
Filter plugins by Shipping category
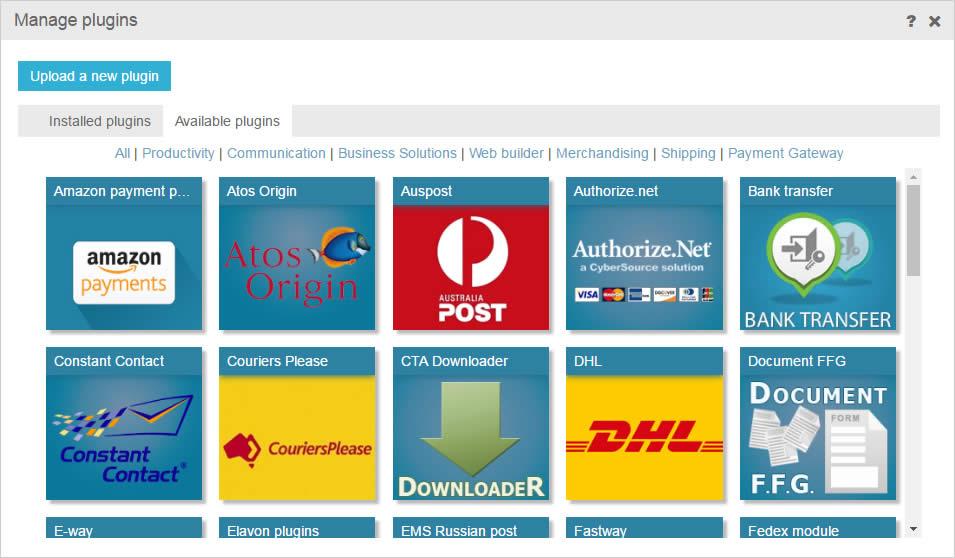point(688,153)
